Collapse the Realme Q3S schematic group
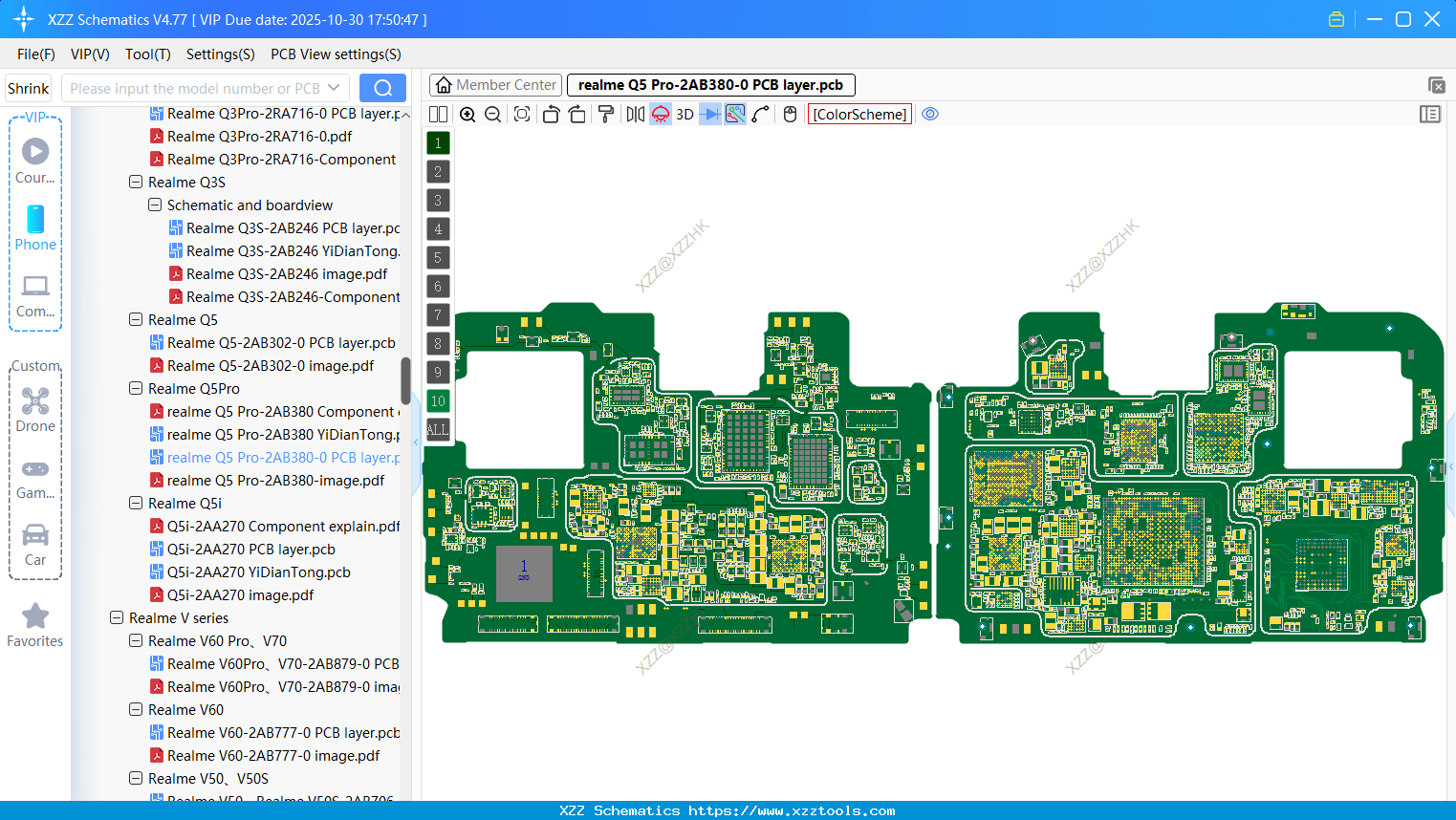 tap(135, 182)
